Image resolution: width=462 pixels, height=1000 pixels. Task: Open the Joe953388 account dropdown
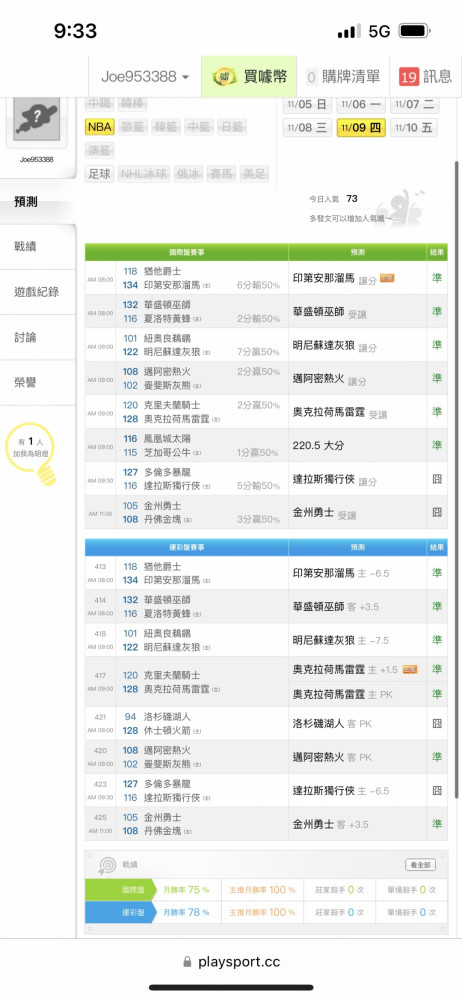coord(145,77)
